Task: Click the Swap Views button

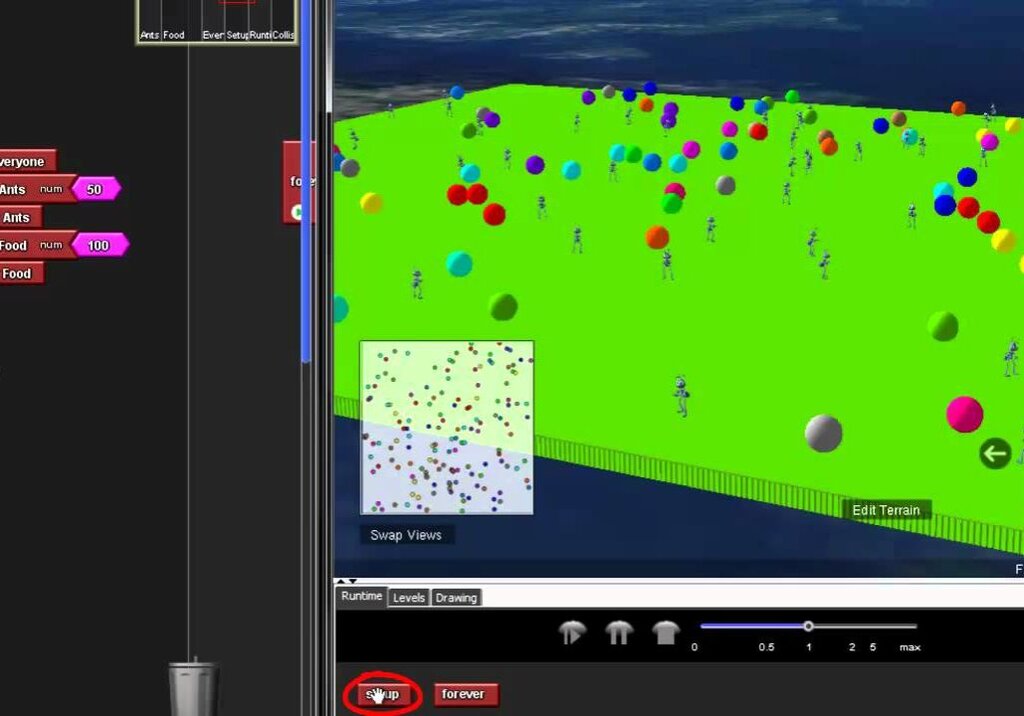Action: click(406, 535)
